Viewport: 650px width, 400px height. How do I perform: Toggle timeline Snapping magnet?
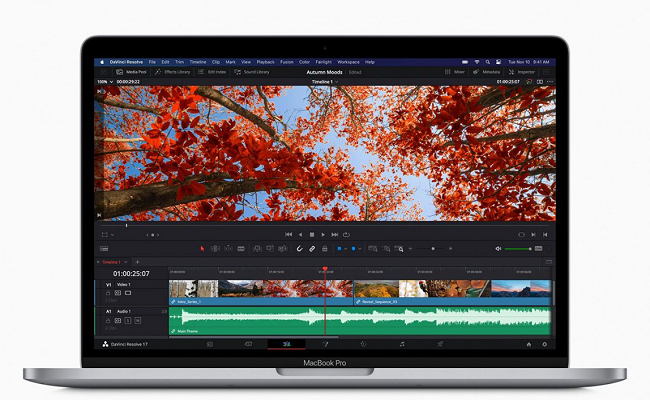299,249
